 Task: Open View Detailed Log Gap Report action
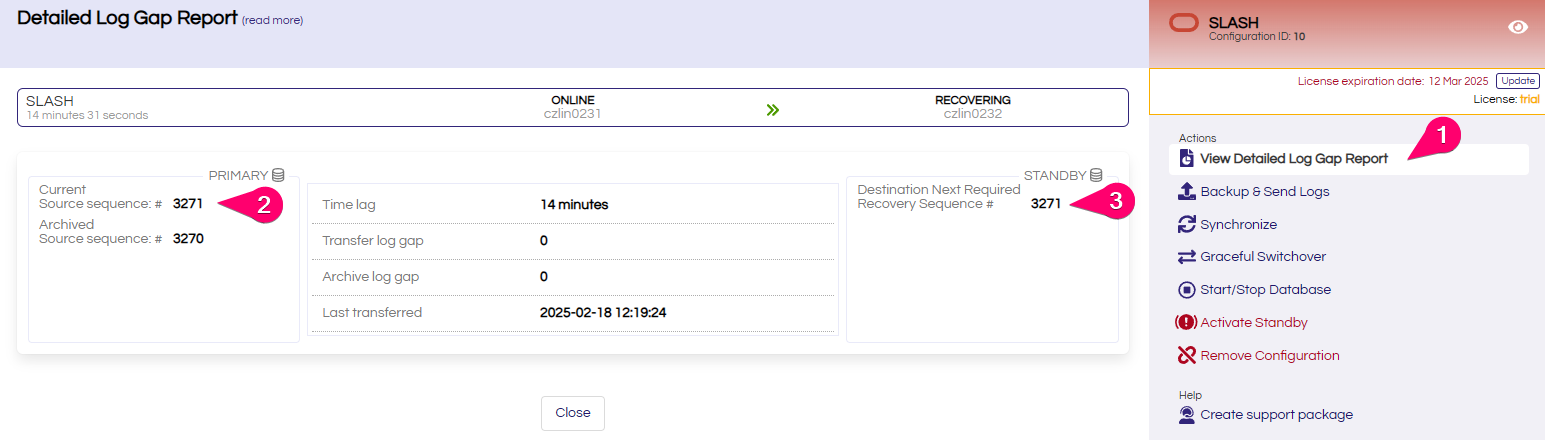tap(1348, 159)
